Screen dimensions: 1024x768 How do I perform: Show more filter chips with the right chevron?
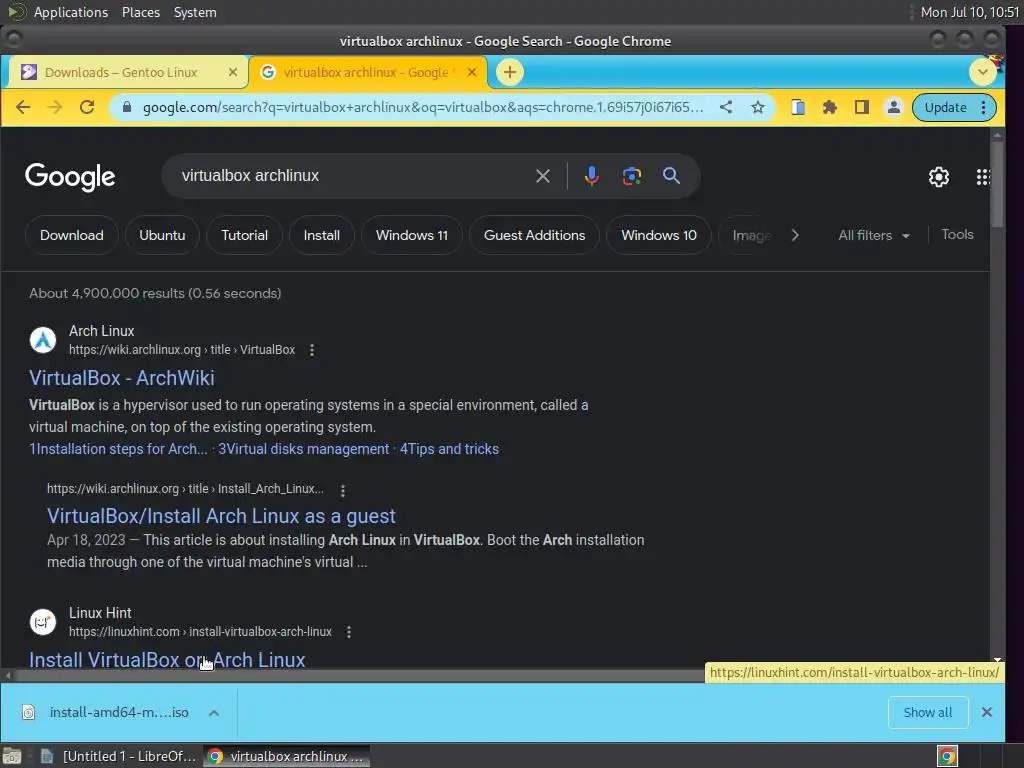pos(795,235)
